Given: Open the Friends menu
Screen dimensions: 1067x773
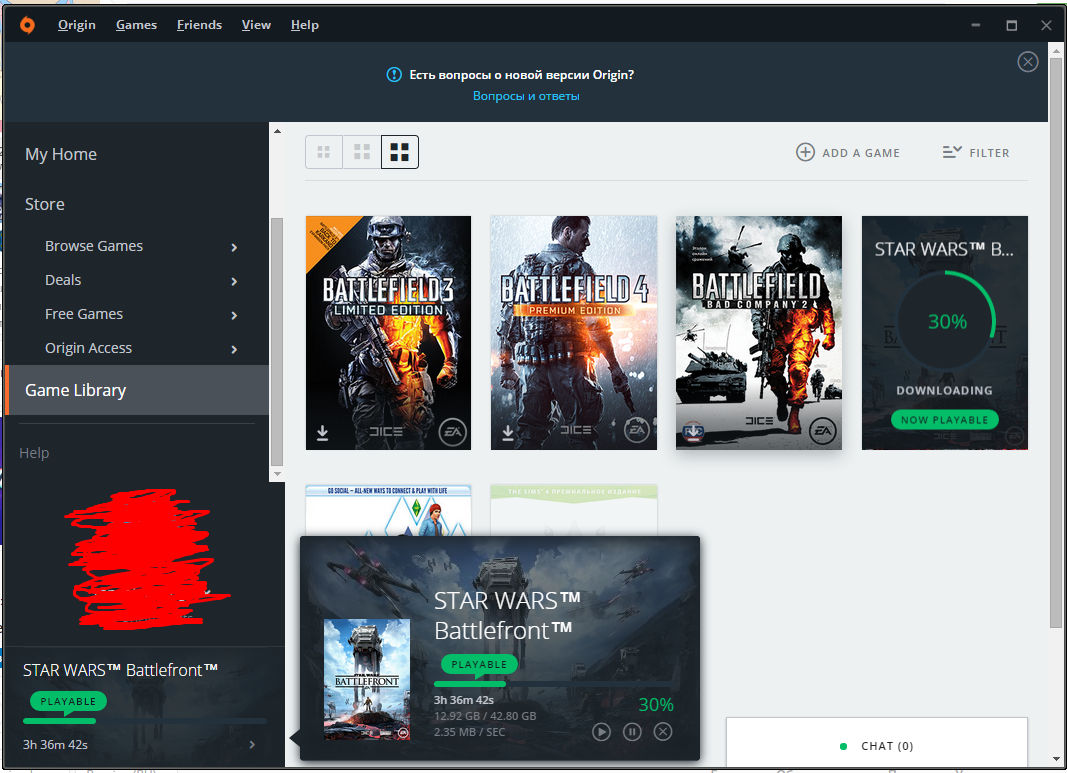Looking at the screenshot, I should click(x=199, y=25).
